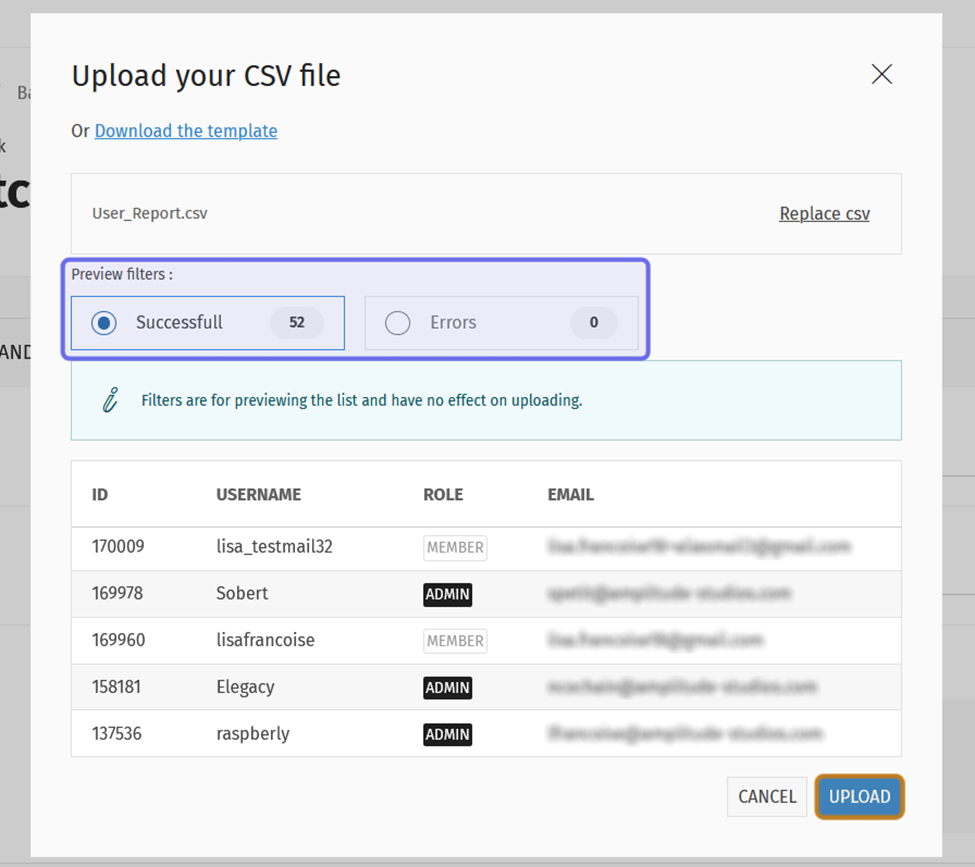
Task: Click the 0 errors count badge
Action: [x=594, y=323]
